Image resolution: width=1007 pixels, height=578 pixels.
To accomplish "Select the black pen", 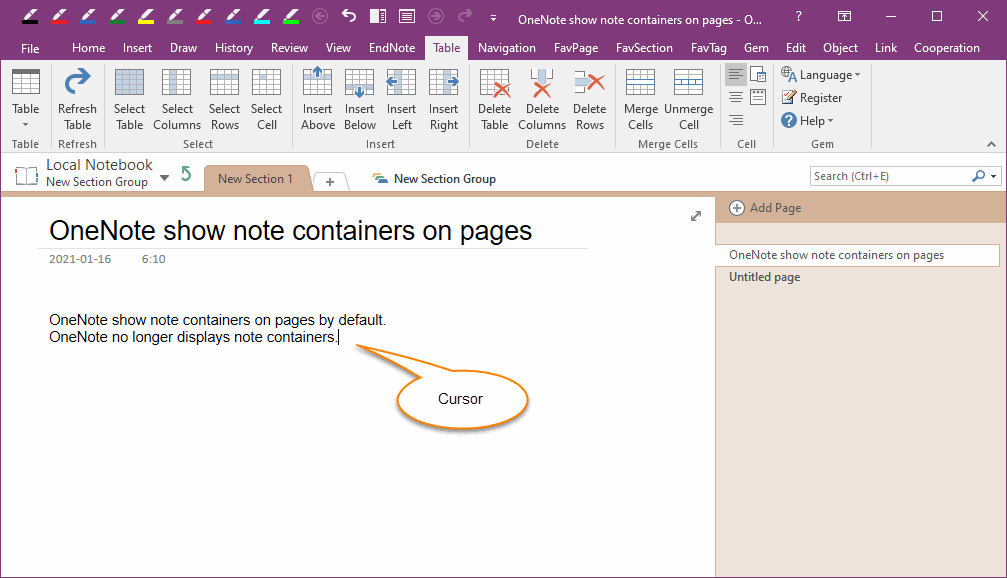I will click(x=30, y=15).
